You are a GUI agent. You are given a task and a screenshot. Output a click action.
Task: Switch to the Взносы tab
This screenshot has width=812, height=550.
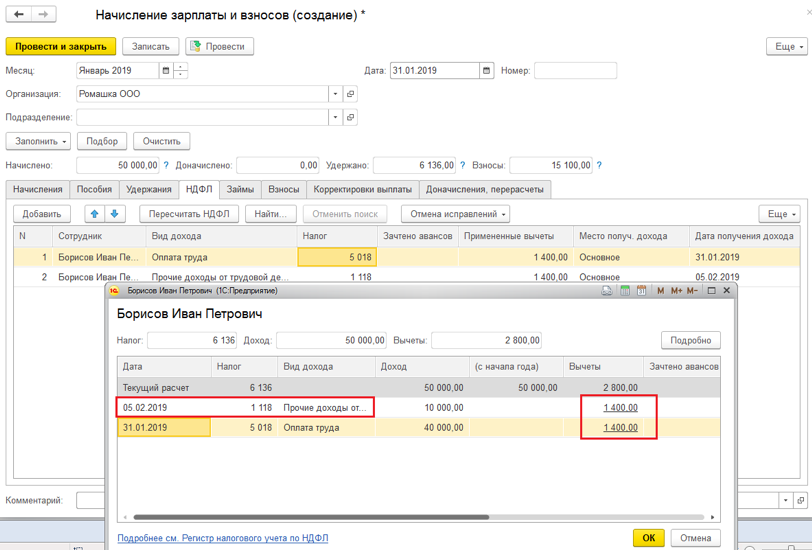pos(284,190)
